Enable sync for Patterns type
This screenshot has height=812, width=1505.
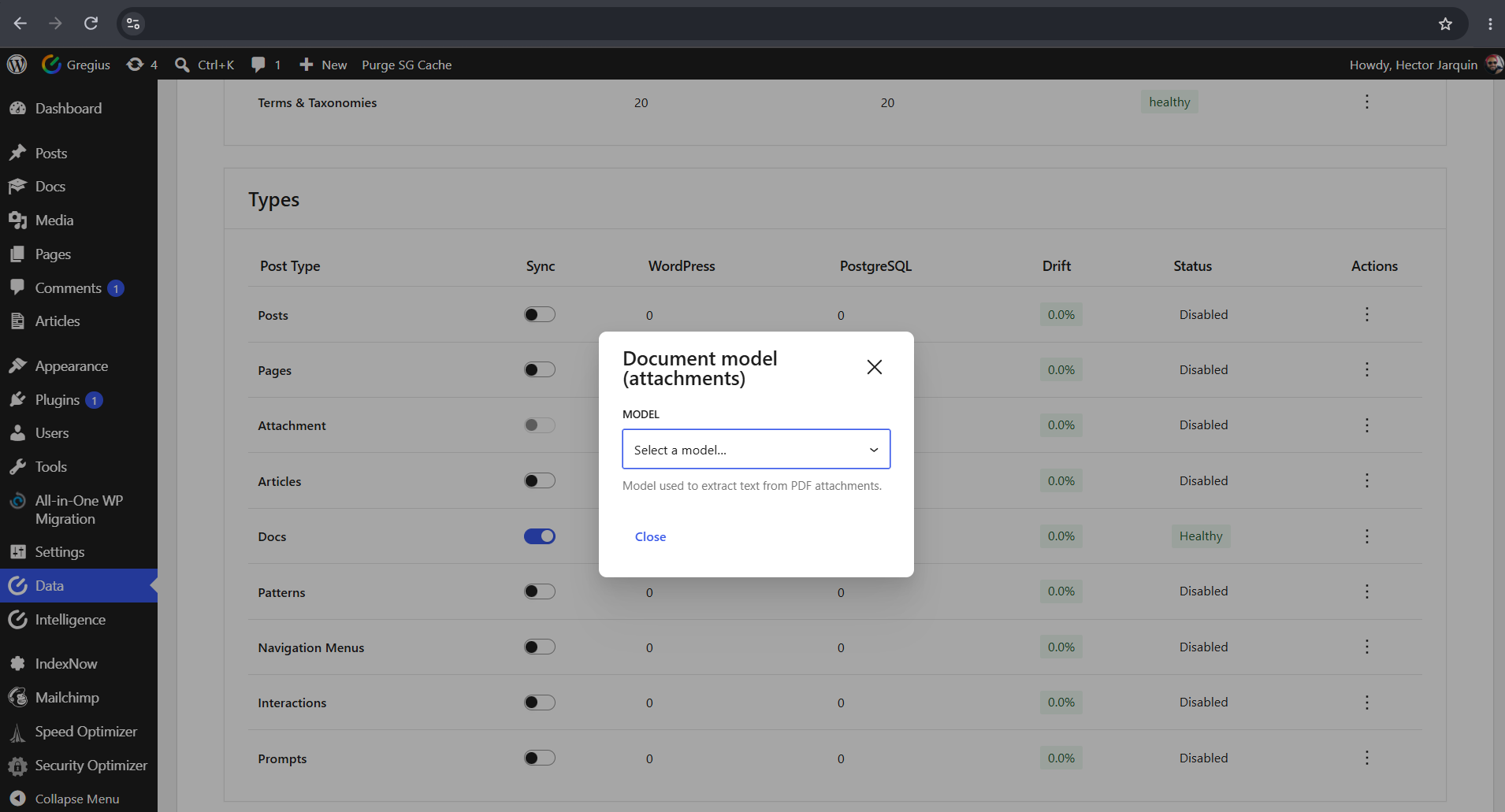click(540, 591)
